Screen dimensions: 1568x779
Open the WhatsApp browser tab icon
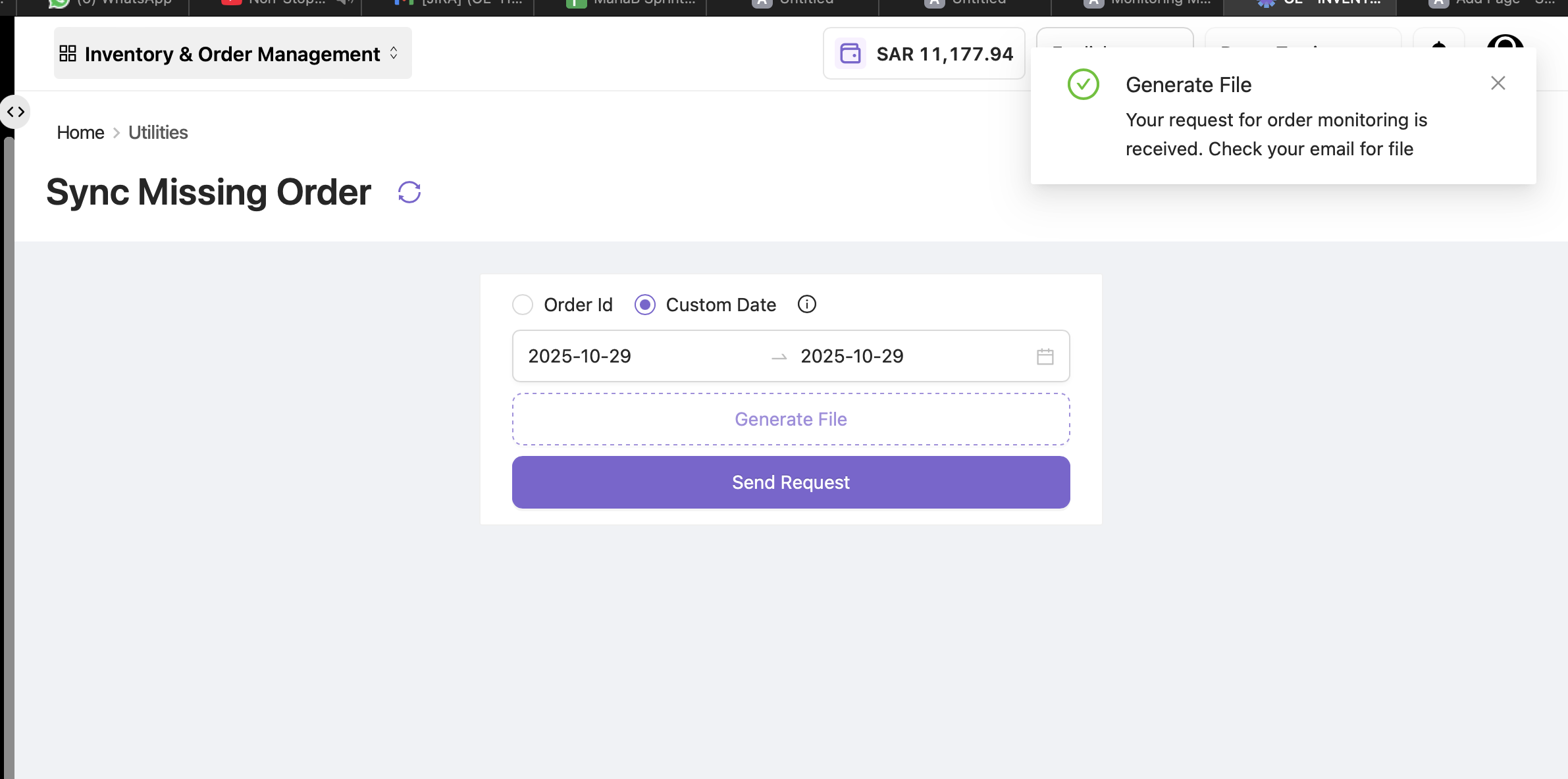pos(58,3)
